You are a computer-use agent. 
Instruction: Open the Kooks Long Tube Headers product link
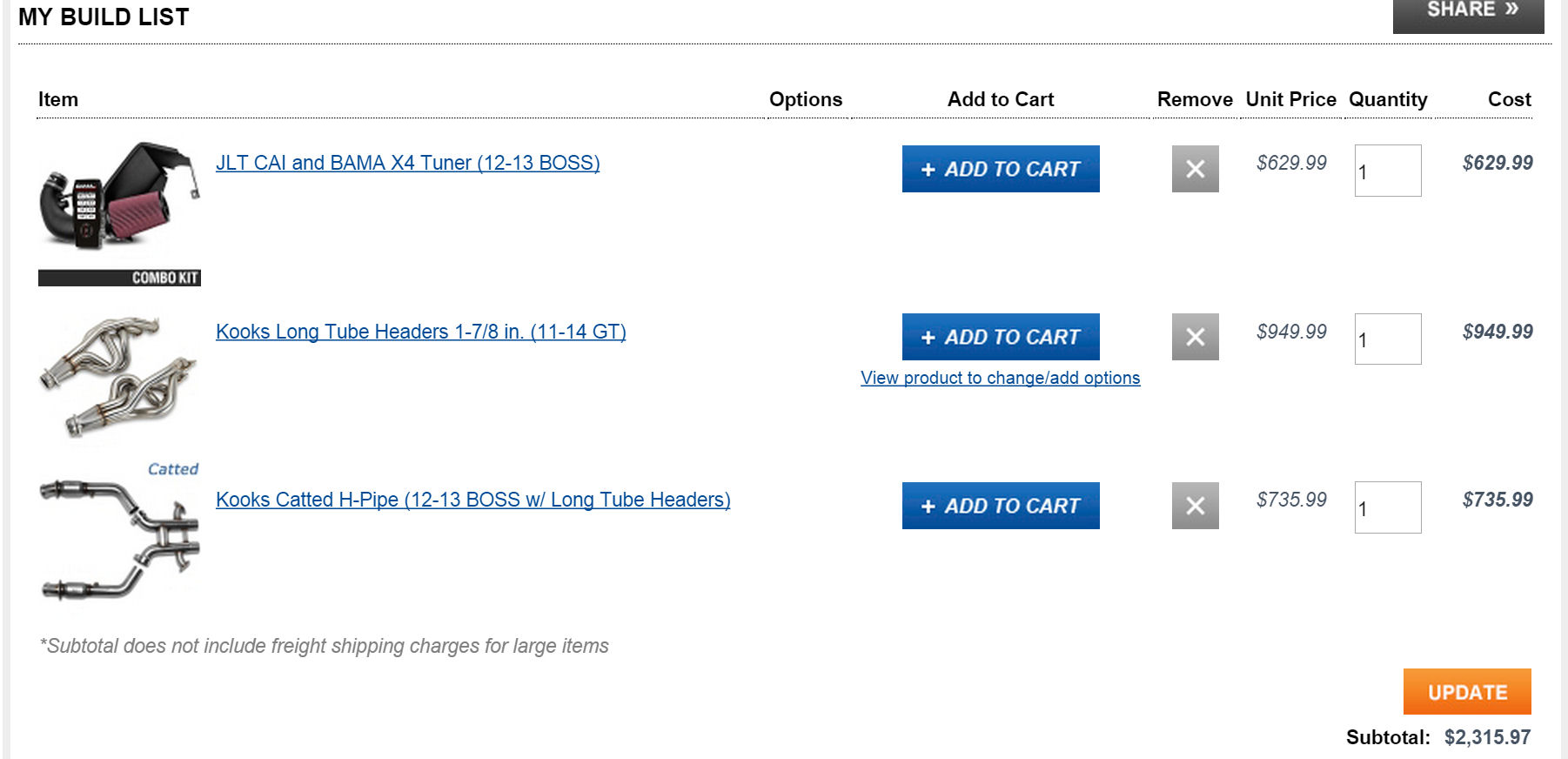[x=420, y=332]
